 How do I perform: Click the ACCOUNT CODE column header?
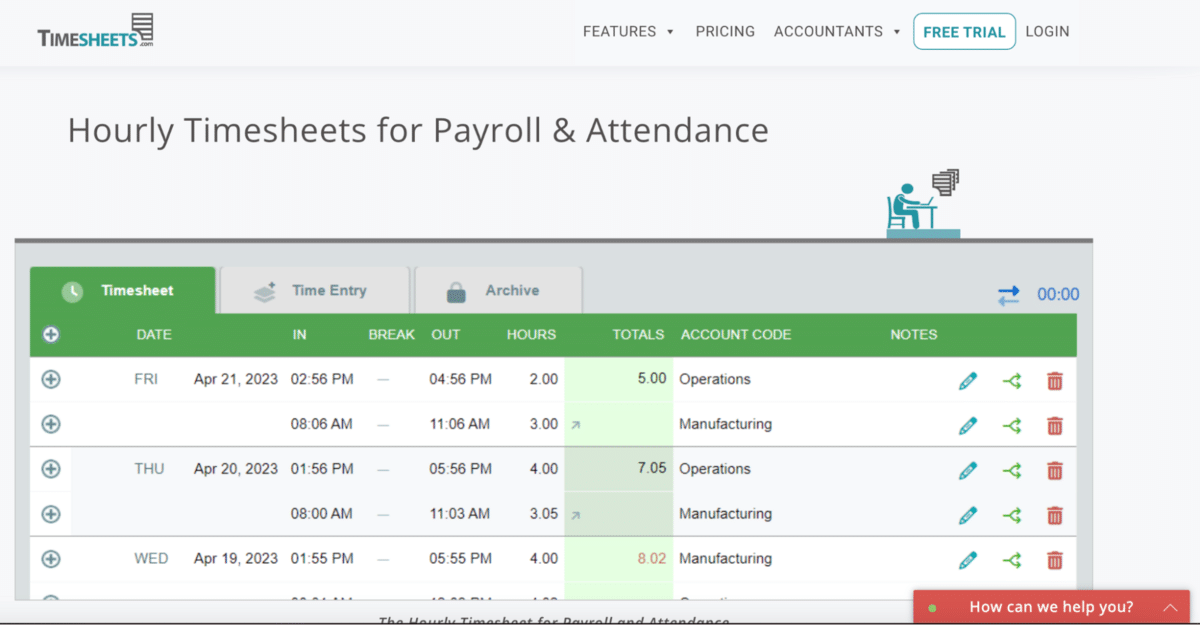click(x=736, y=335)
